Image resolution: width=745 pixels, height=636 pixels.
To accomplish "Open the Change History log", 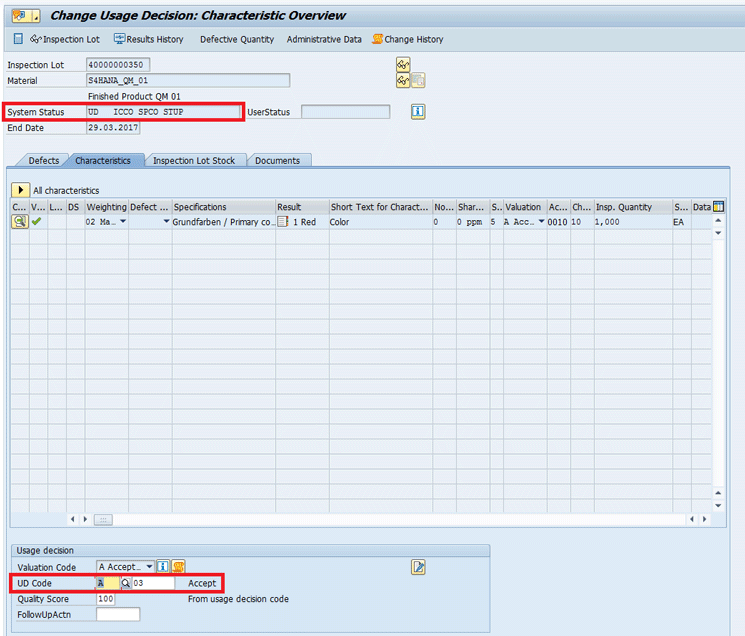I will click(x=407, y=39).
